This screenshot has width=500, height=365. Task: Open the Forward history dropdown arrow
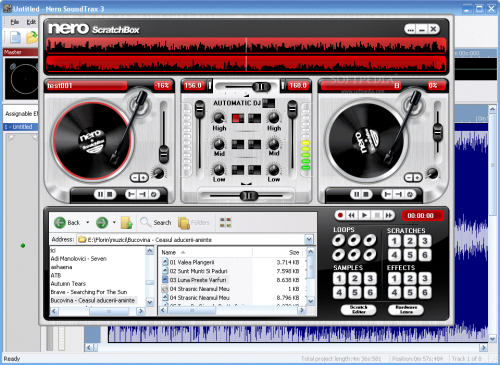[x=114, y=222]
